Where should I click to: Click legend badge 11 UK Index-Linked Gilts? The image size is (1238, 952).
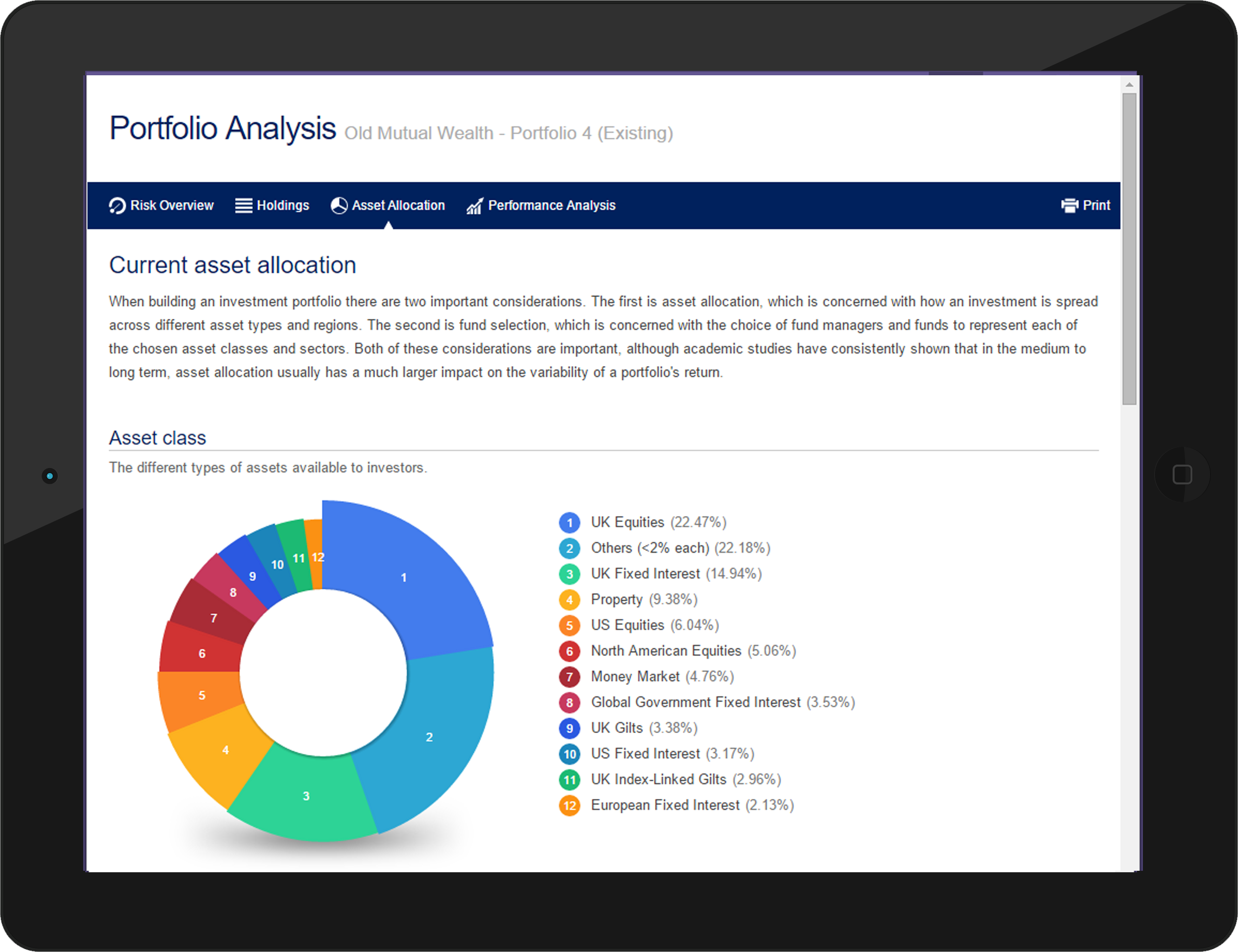(569, 780)
